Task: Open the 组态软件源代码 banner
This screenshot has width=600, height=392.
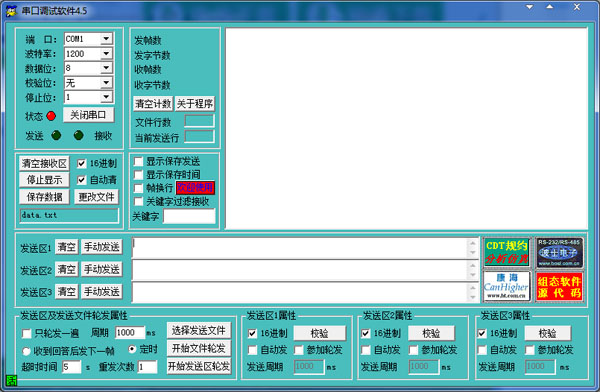Action: point(559,286)
